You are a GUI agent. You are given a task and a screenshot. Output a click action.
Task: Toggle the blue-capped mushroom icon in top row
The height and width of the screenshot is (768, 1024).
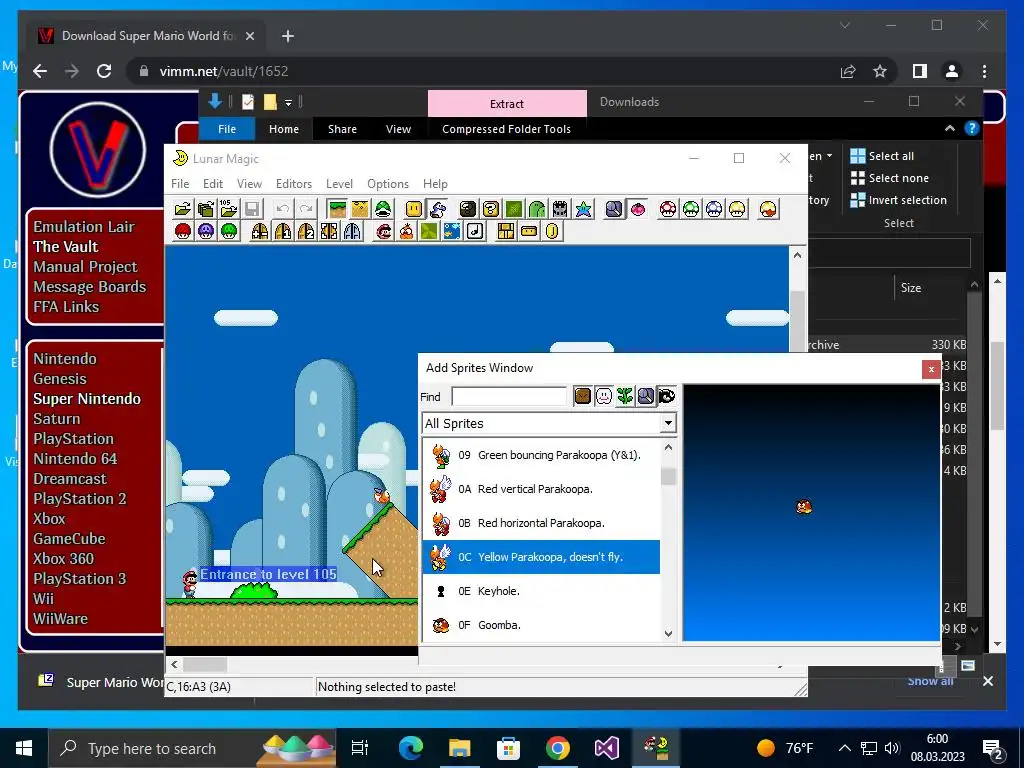click(x=714, y=209)
